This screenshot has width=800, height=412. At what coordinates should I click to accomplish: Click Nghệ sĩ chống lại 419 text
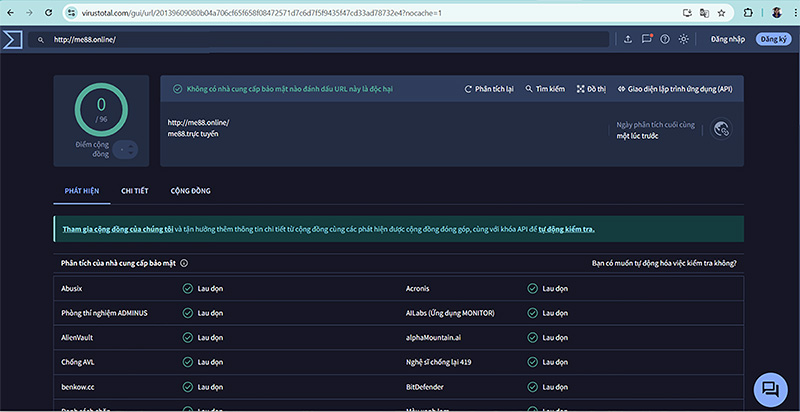[438, 362]
